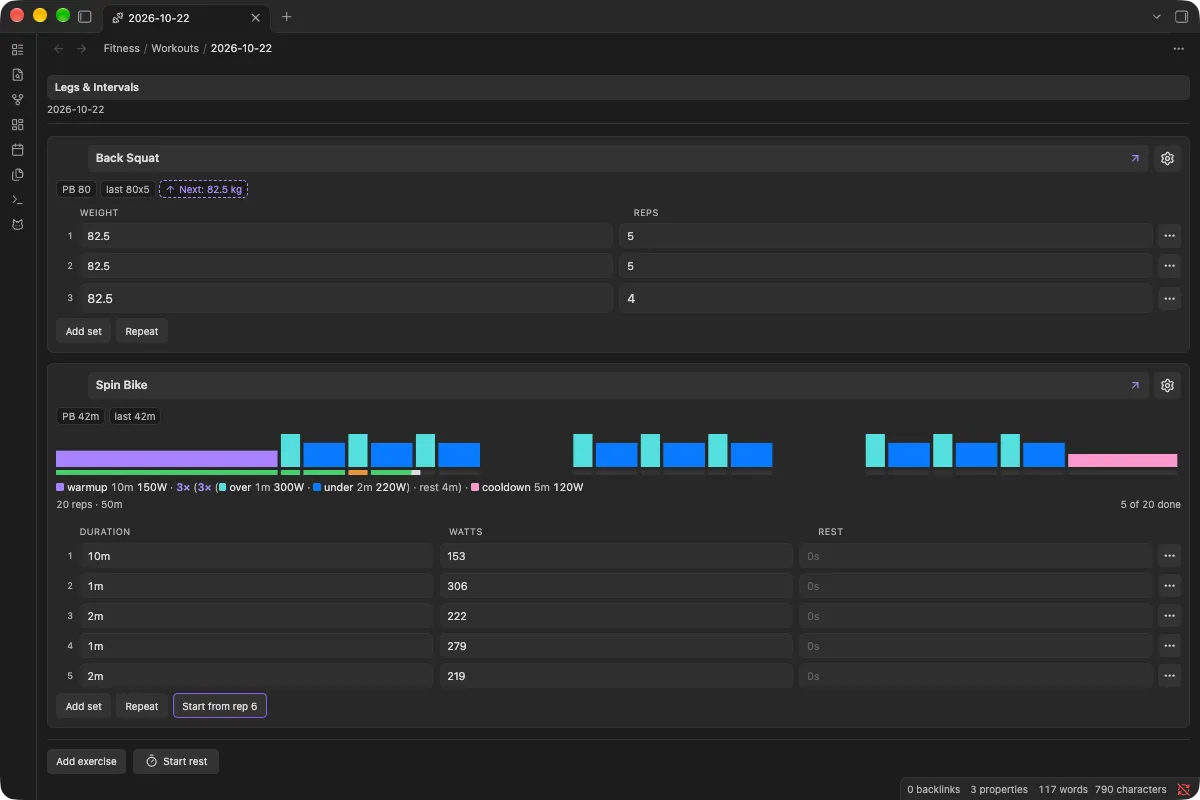Edit weight field of Back Squat set 1

[x=346, y=236]
